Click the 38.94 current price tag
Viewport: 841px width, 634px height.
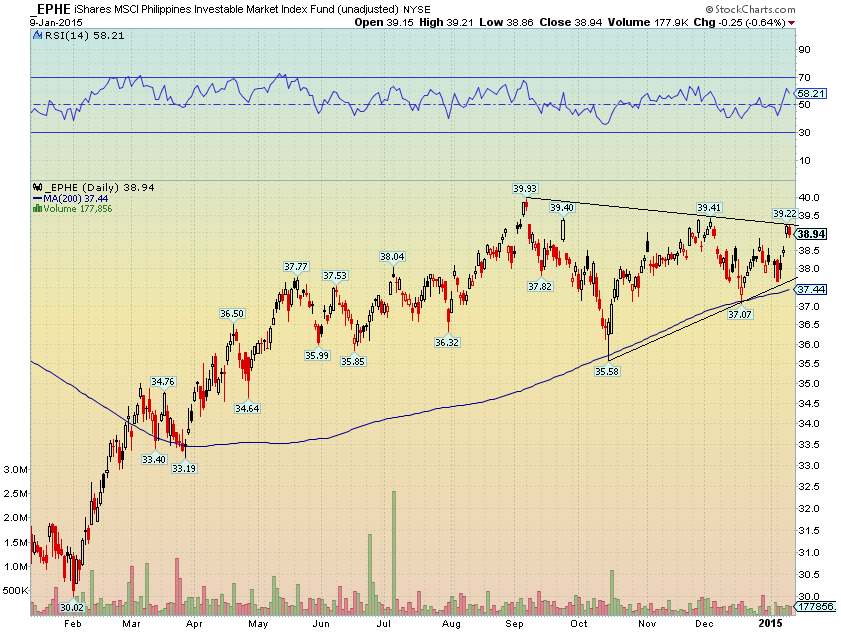pyautogui.click(x=811, y=234)
